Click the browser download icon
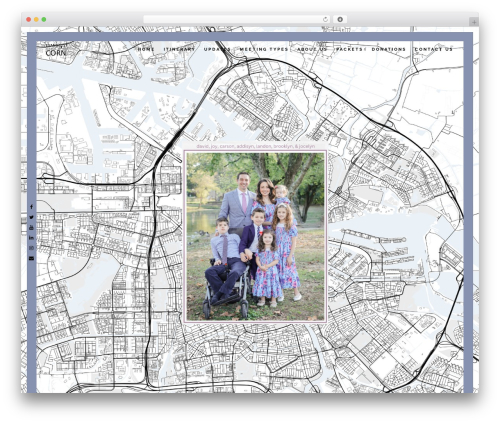 (340, 19)
